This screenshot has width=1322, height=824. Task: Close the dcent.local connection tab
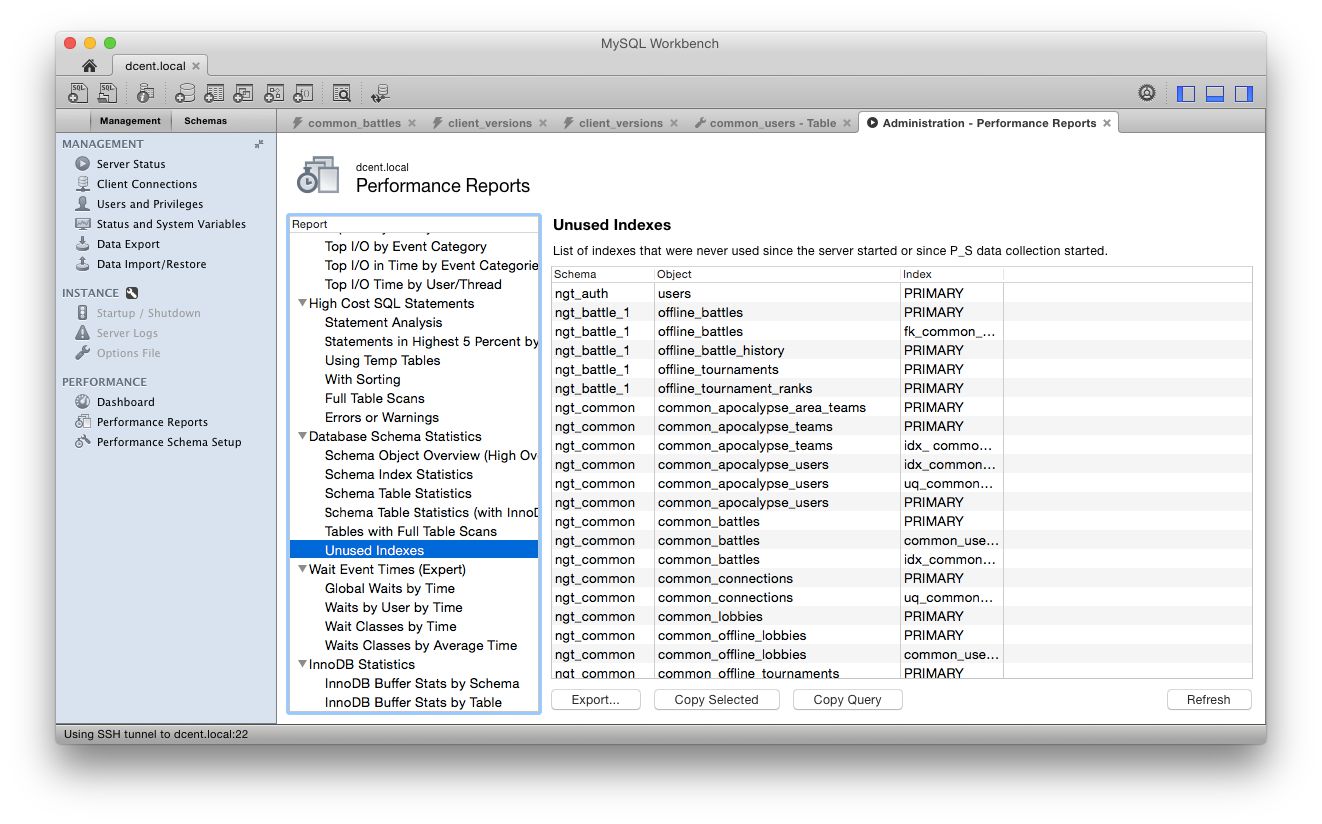tap(196, 66)
